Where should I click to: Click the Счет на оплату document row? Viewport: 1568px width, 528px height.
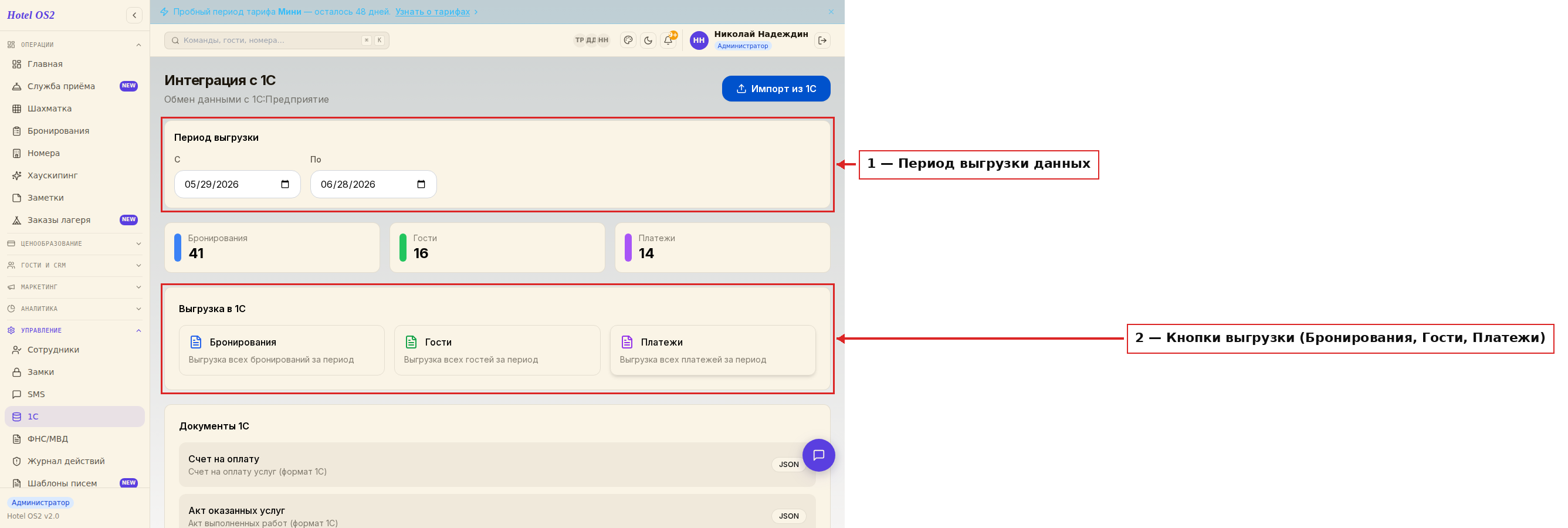497,464
